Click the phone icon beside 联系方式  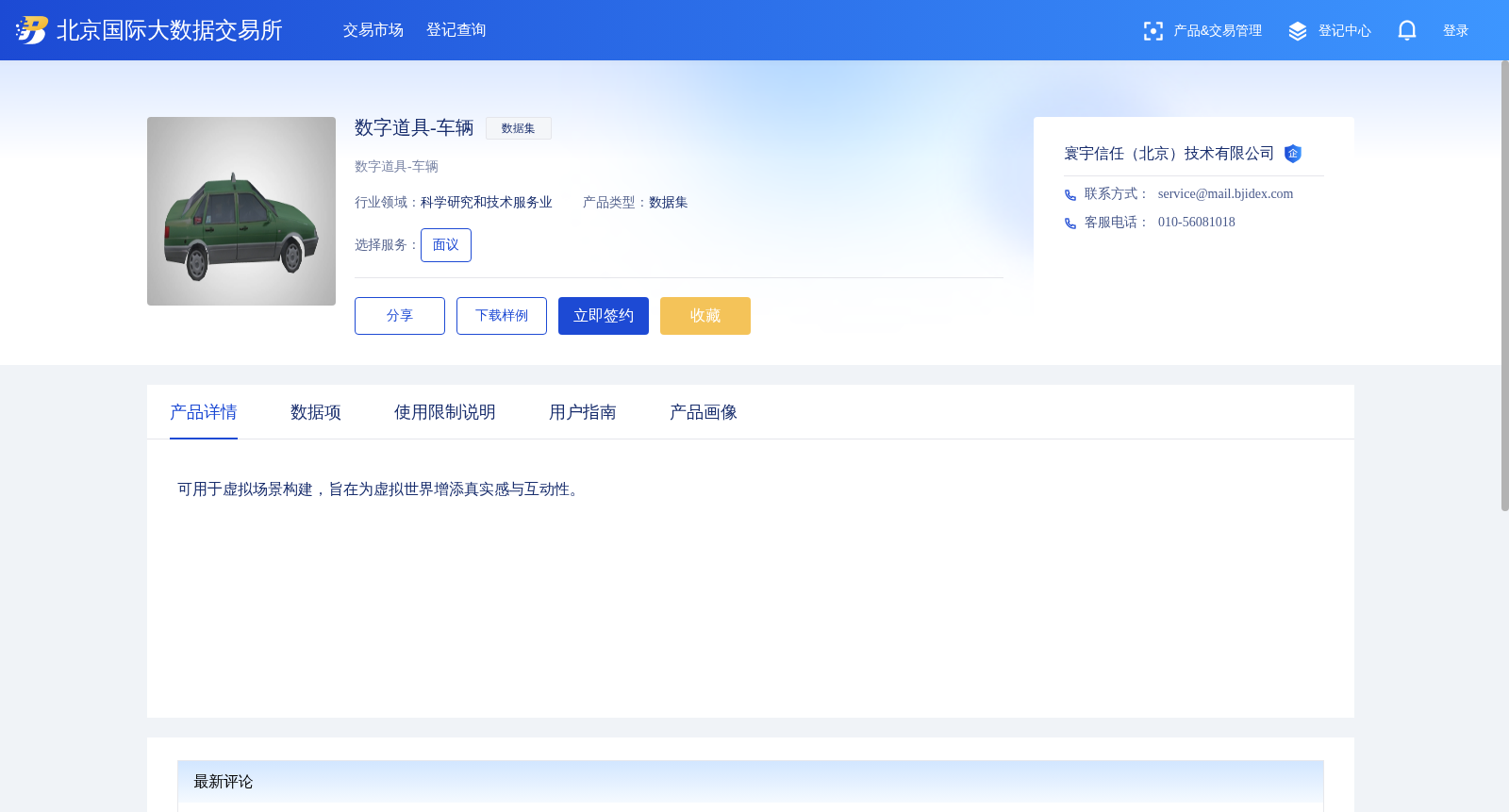pyautogui.click(x=1070, y=195)
